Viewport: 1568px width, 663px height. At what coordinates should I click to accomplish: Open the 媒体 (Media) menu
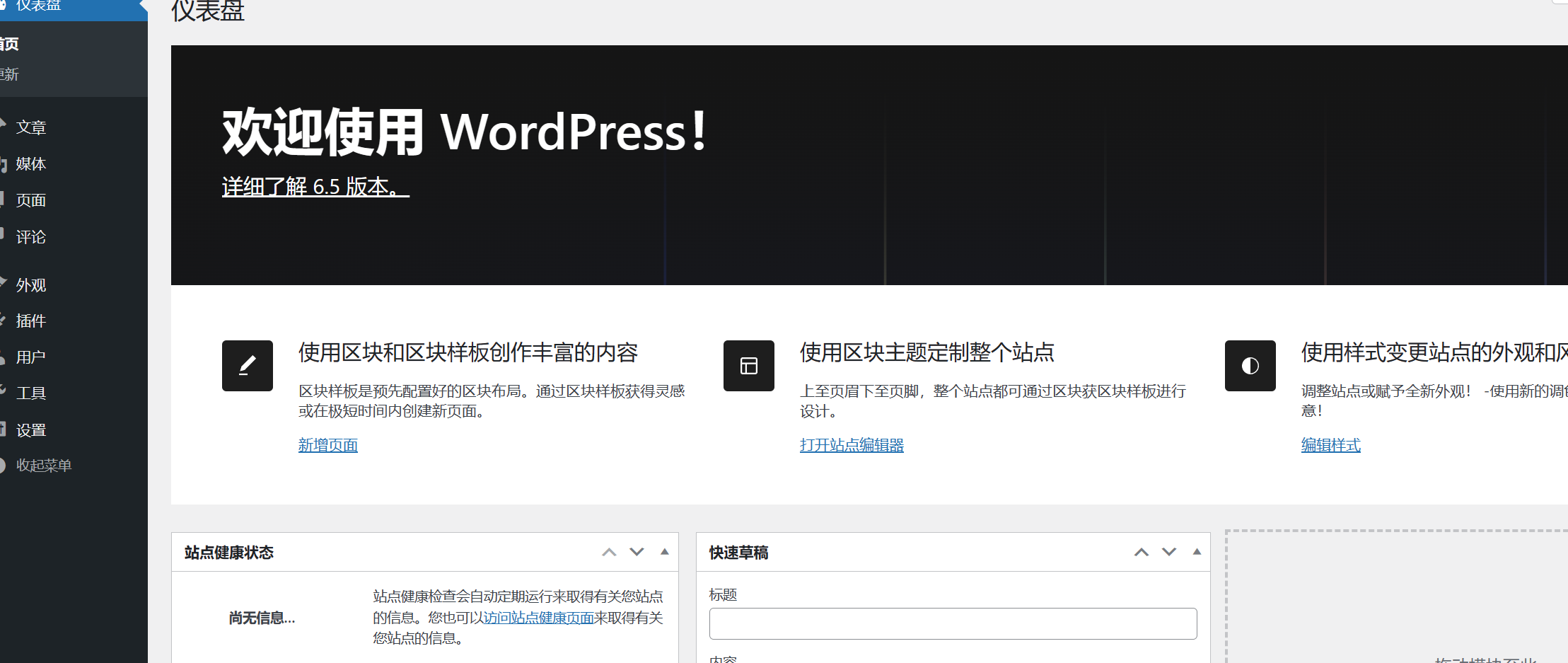point(31,164)
